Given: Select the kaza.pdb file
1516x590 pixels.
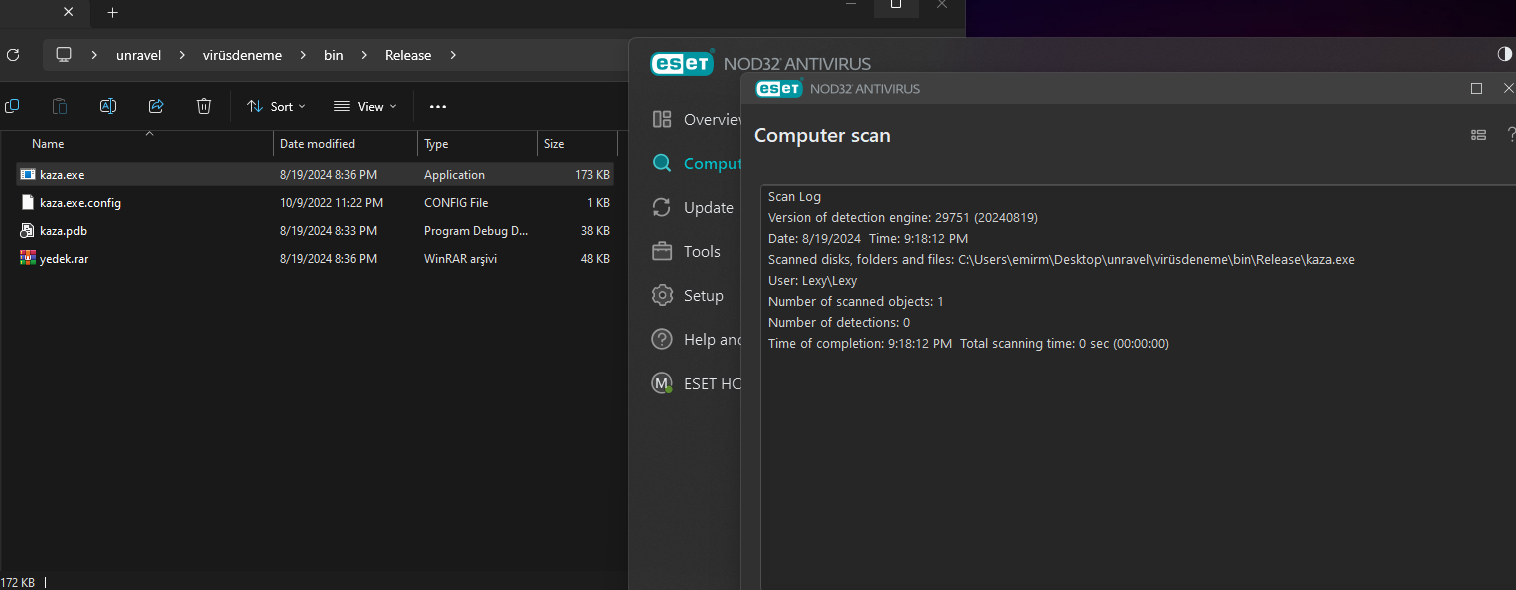Looking at the screenshot, I should 63,230.
